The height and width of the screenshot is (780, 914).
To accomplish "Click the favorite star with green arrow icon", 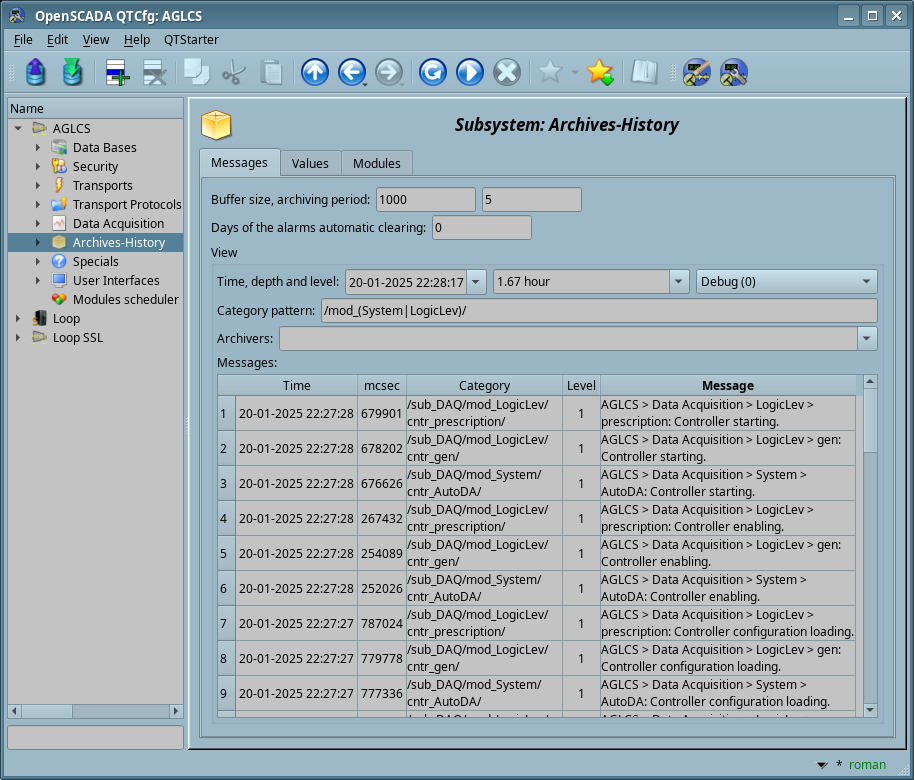I will click(599, 72).
